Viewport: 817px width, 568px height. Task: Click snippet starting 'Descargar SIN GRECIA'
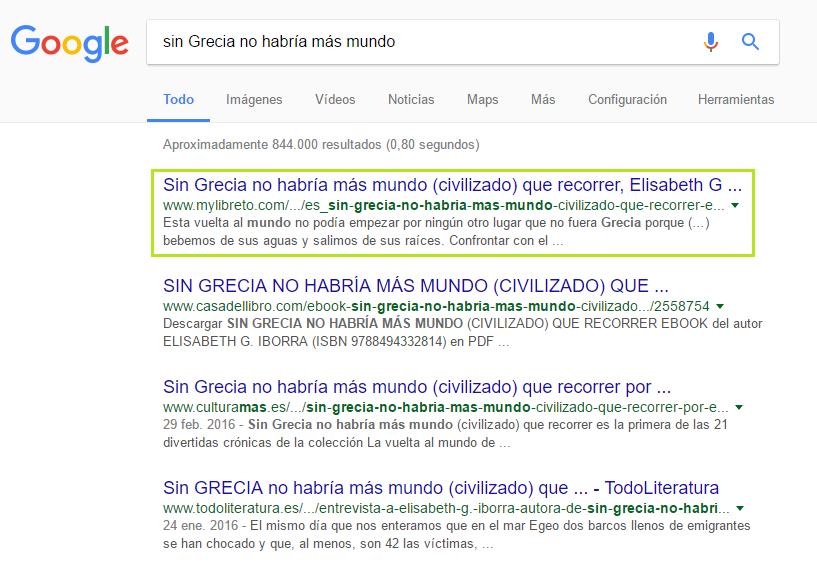click(462, 332)
